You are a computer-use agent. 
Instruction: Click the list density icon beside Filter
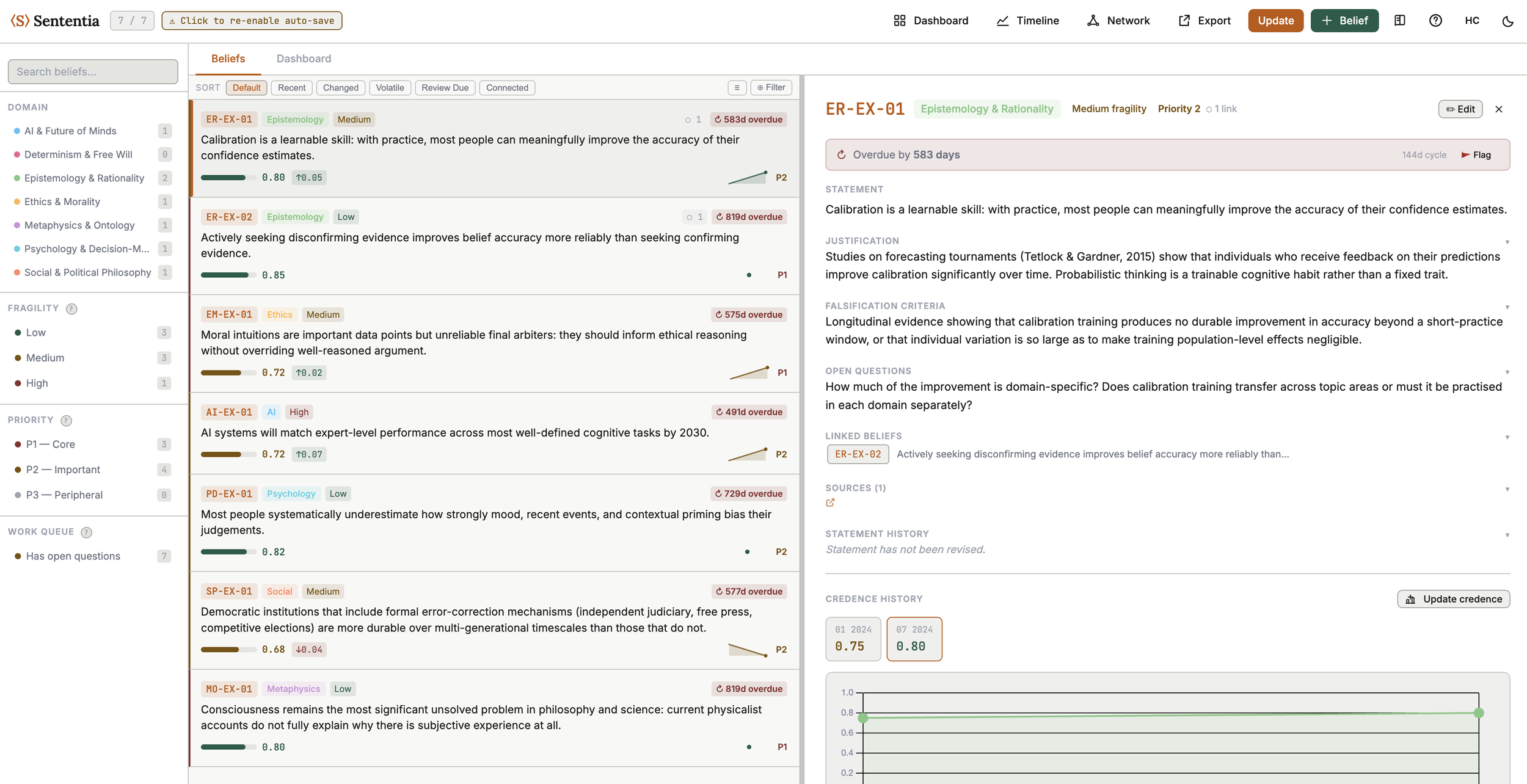click(737, 87)
